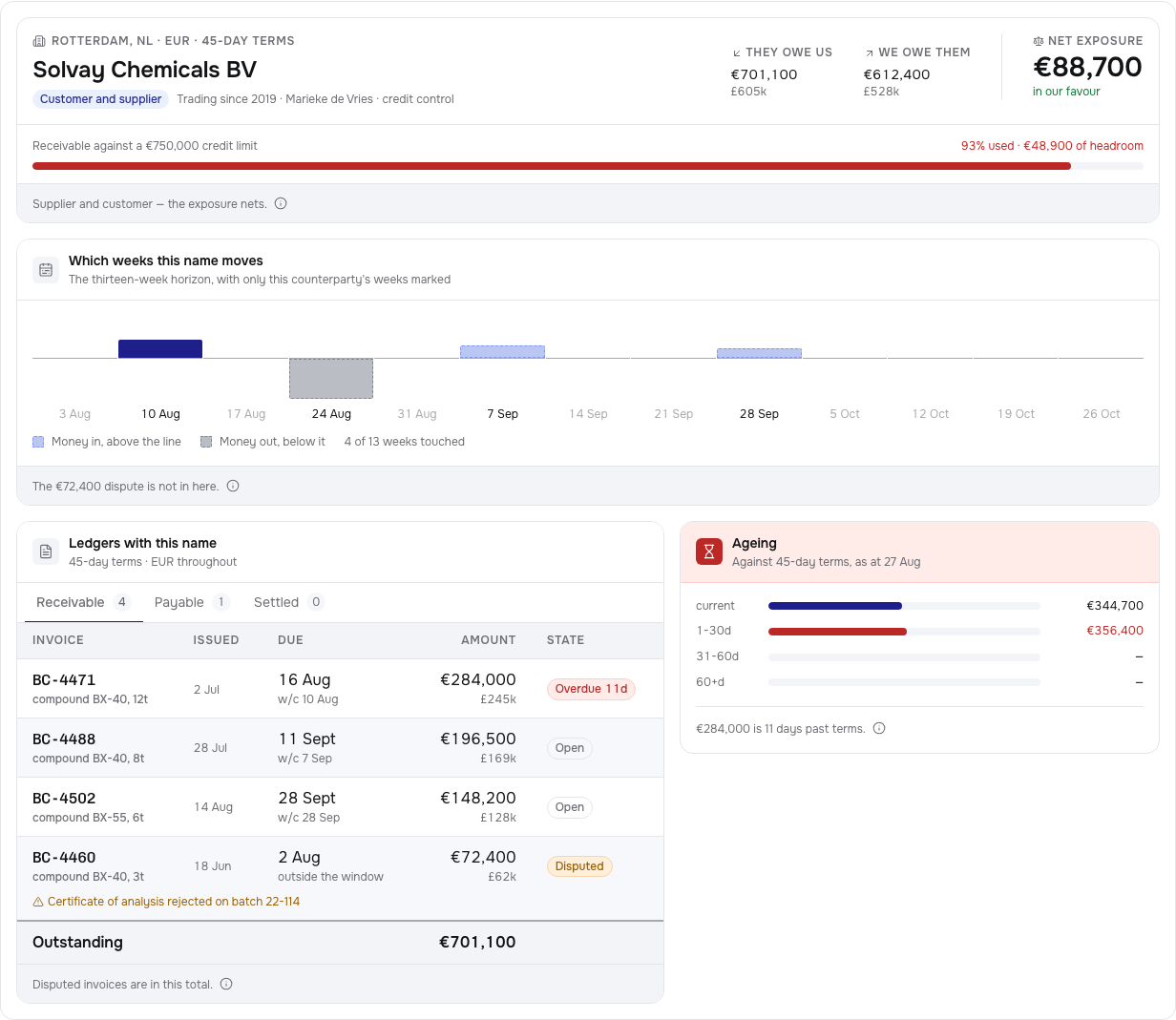1176x1020 pixels.
Task: Click the 'Certificate of analysis rejected on batch 22-114' note
Action: tap(174, 902)
